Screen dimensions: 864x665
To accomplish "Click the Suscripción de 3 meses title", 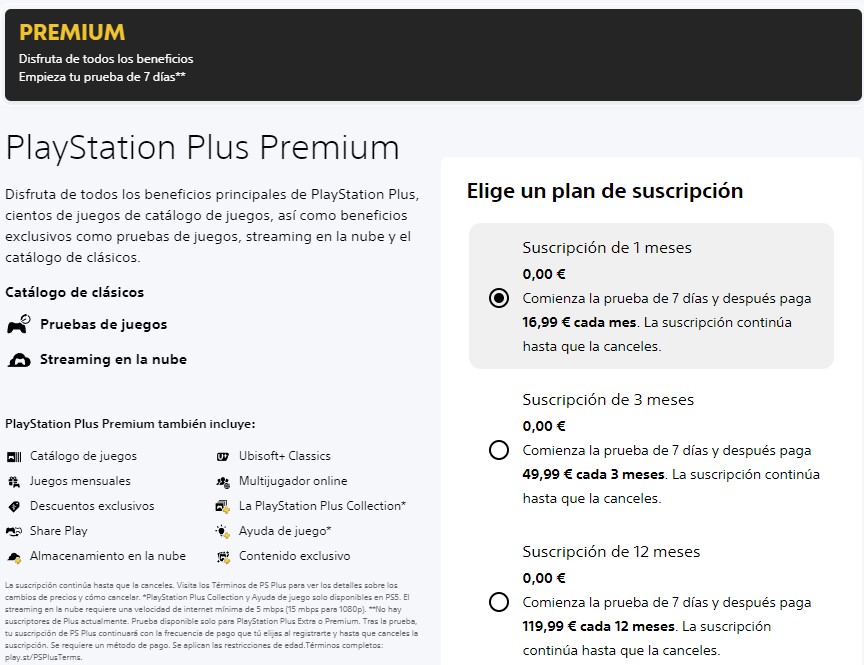I will point(607,400).
